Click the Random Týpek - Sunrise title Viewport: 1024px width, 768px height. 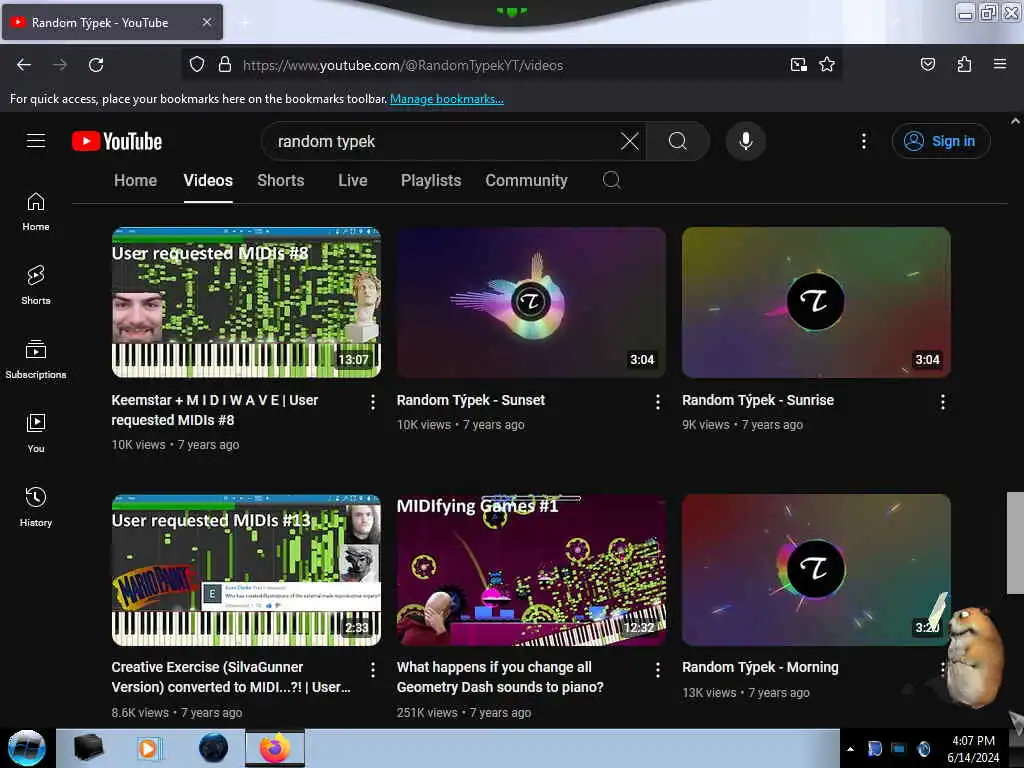pos(758,400)
